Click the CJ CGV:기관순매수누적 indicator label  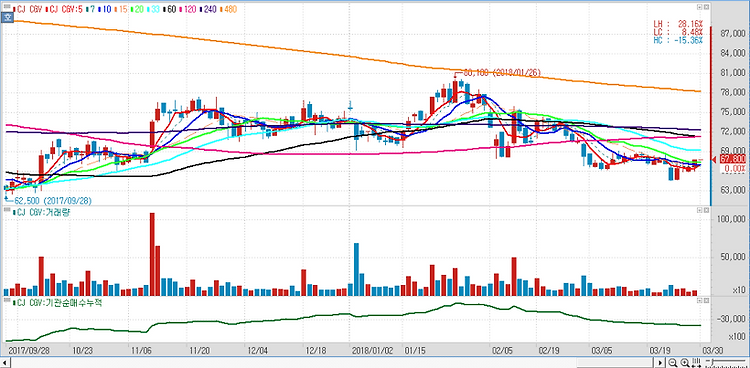pos(58,302)
